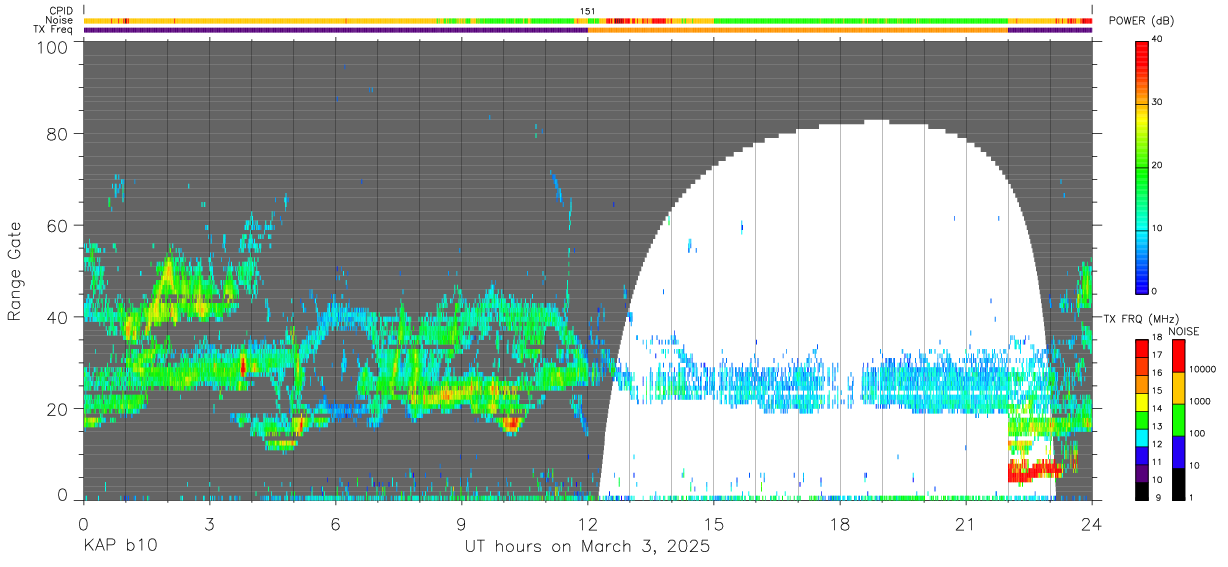Click the TX Freq row label
This screenshot has height=567, width=1228.
pos(54,29)
